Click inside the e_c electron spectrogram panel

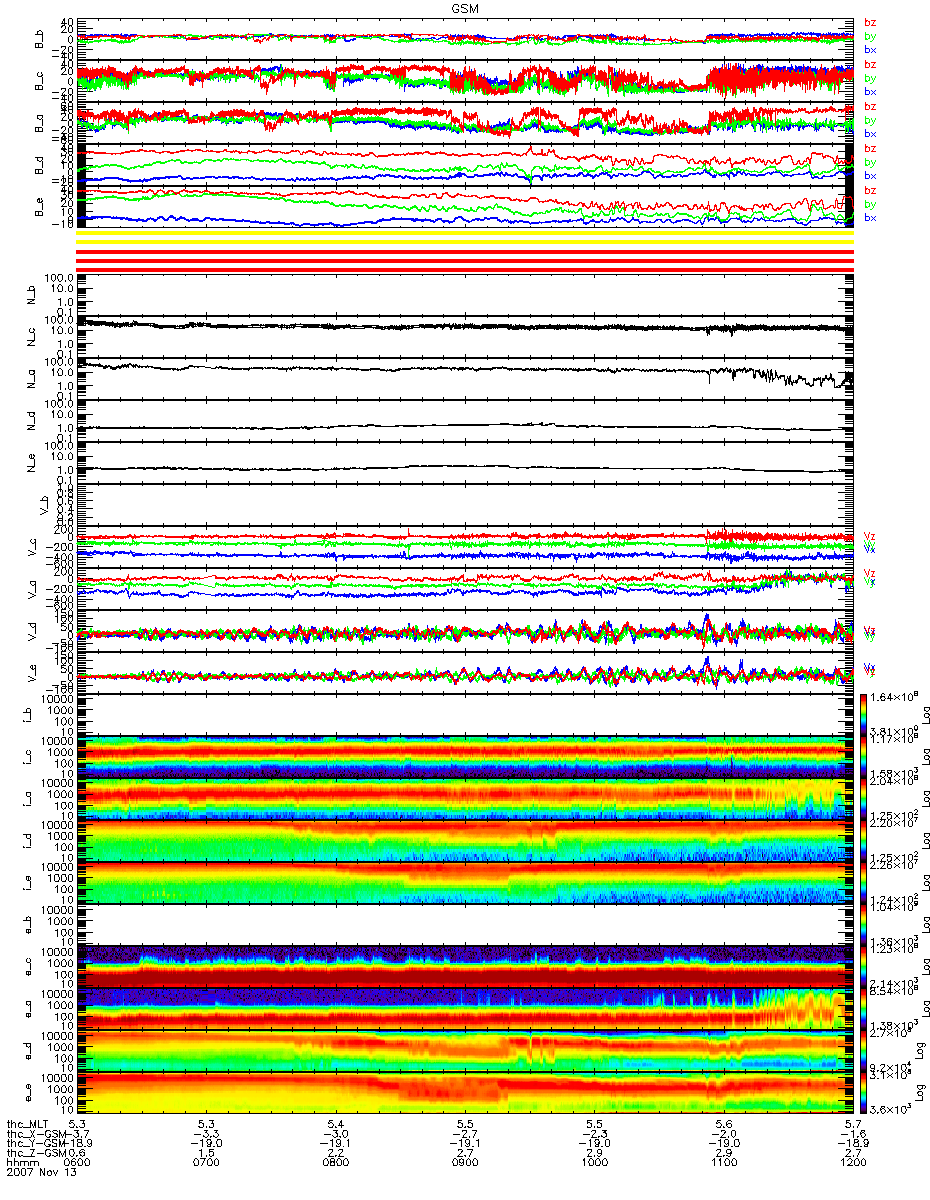tap(465, 967)
